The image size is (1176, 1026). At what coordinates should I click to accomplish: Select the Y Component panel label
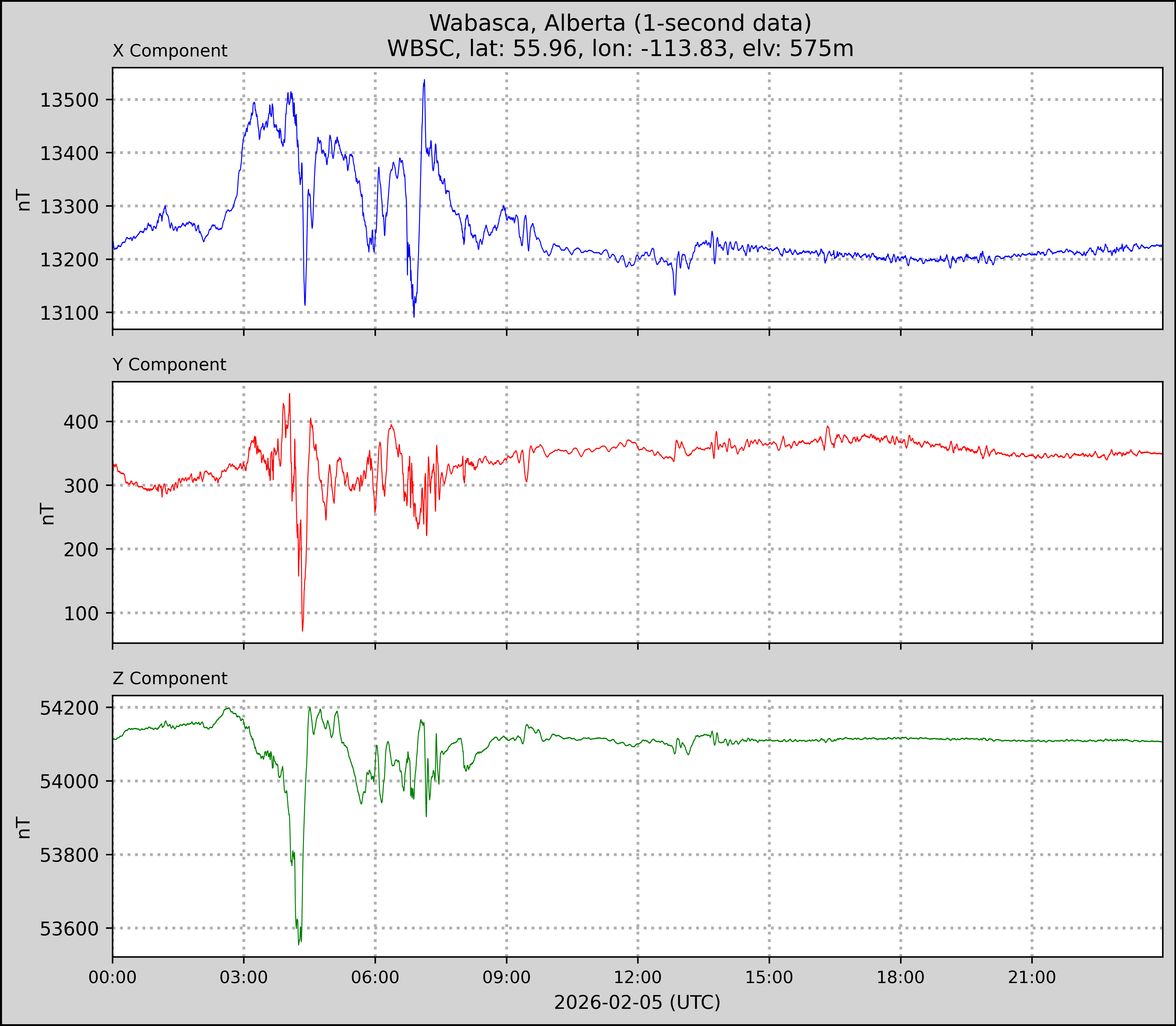point(169,365)
